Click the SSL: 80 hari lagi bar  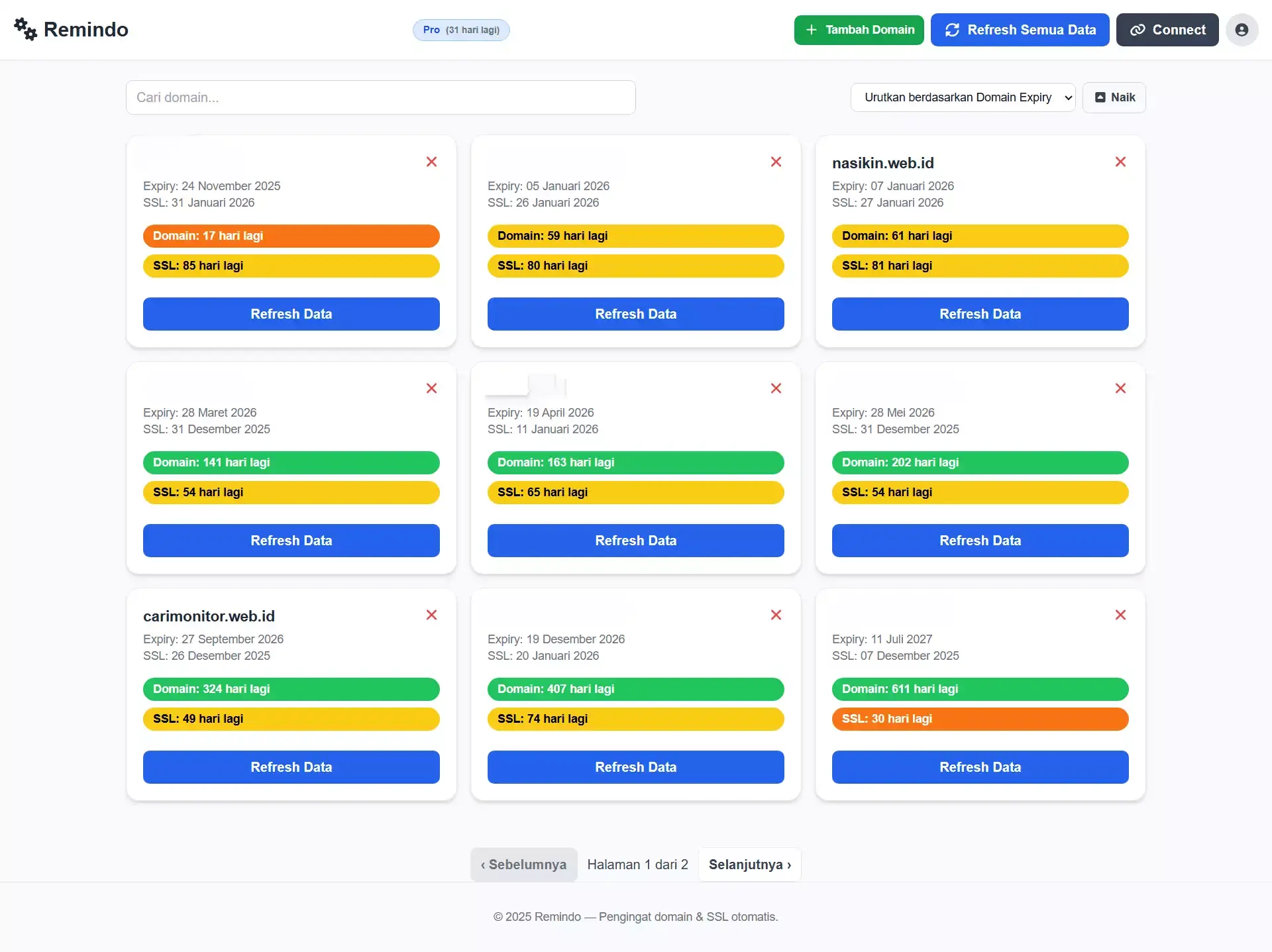[636, 266]
